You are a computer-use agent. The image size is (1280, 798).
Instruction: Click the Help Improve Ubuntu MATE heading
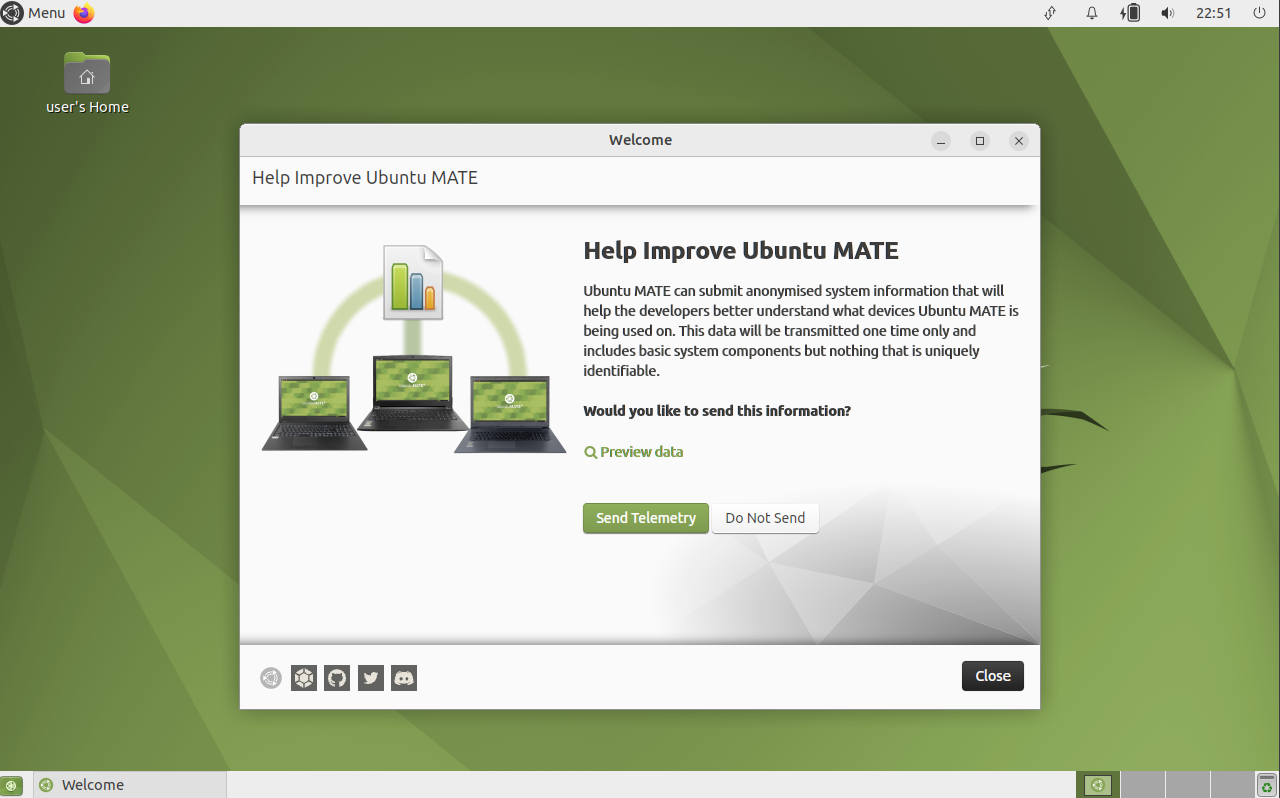click(741, 250)
